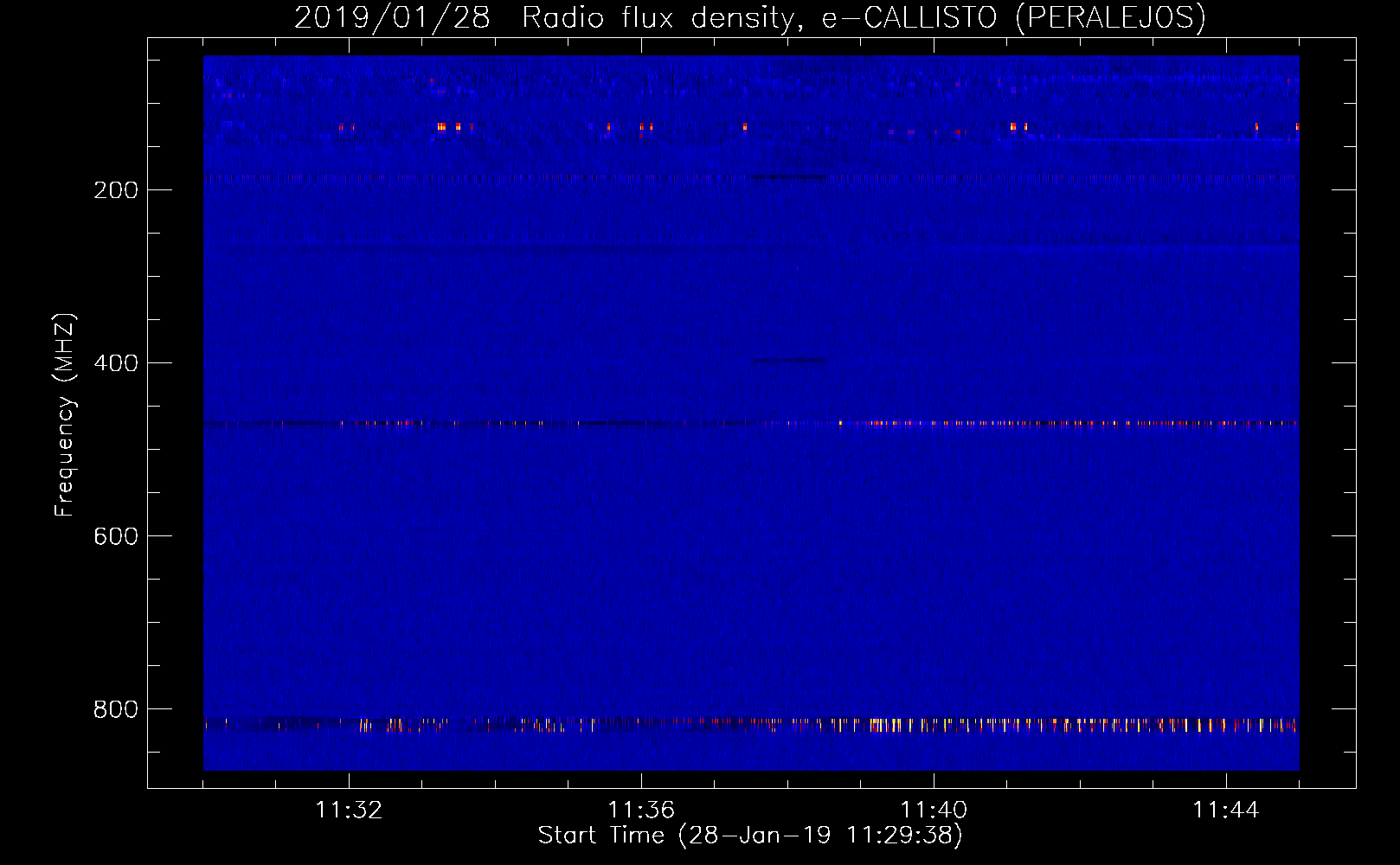Screen dimensions: 1400x865
Task: Click the 11:32 time axis label
Action: (x=349, y=811)
